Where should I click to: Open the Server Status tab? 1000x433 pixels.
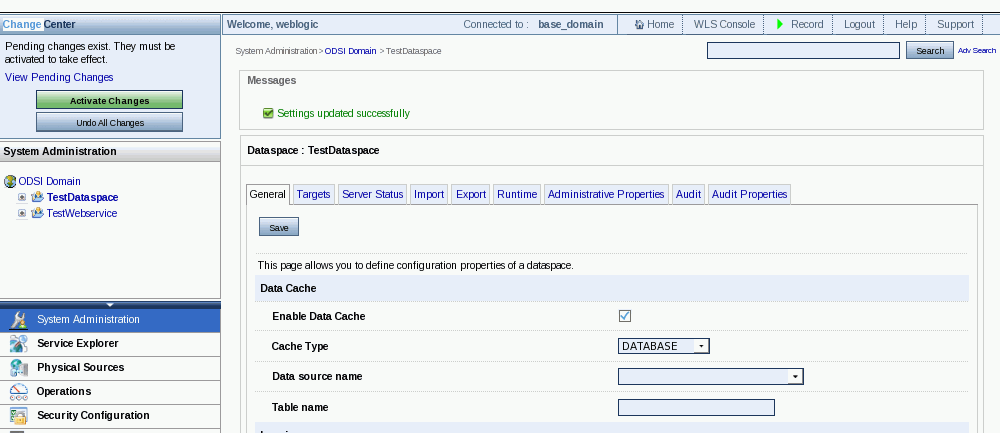click(x=373, y=194)
